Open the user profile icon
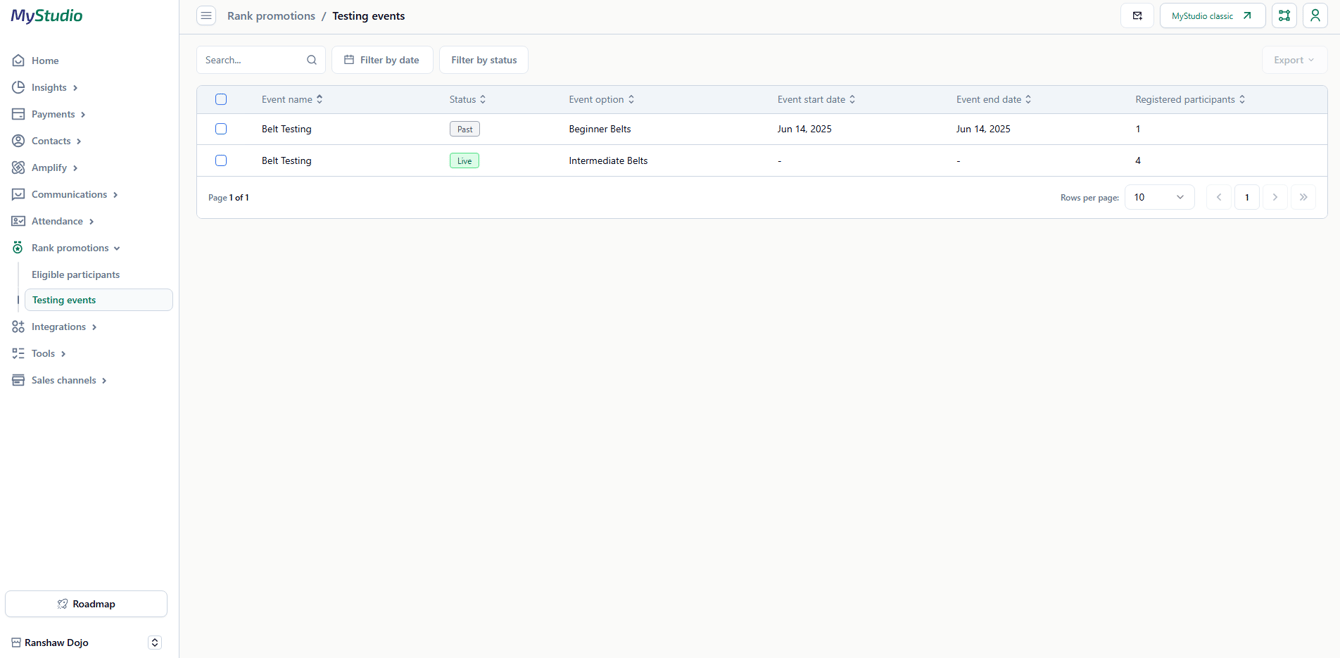 [x=1315, y=16]
